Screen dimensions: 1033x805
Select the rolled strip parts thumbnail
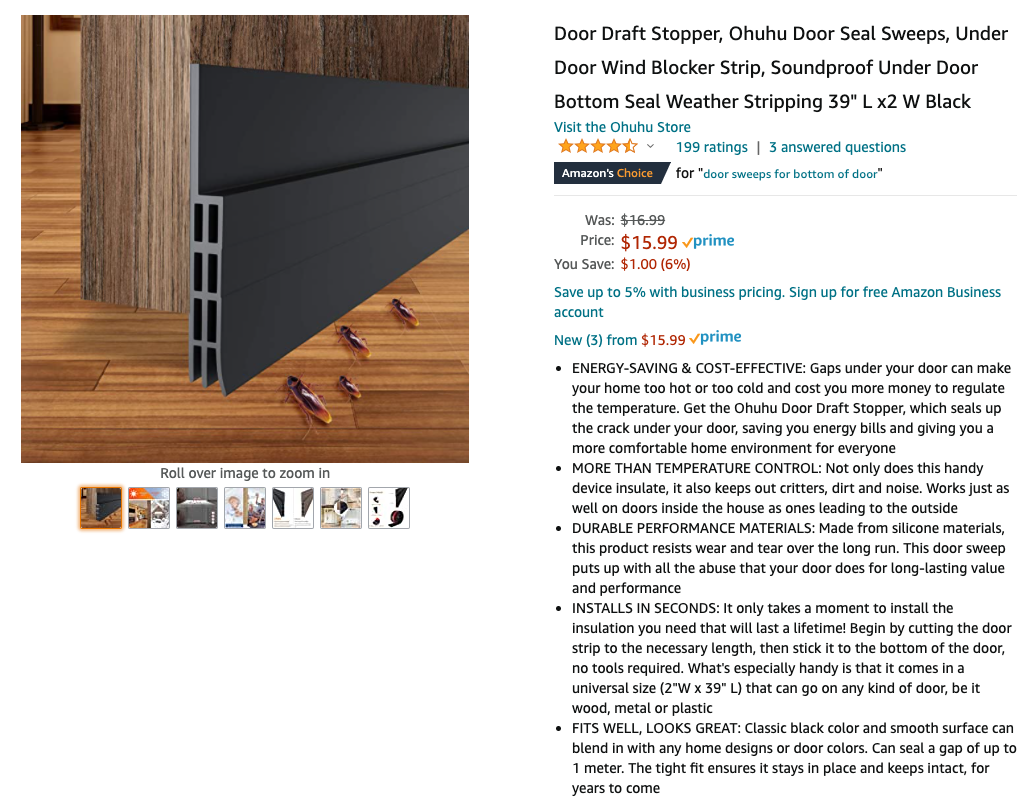(389, 508)
